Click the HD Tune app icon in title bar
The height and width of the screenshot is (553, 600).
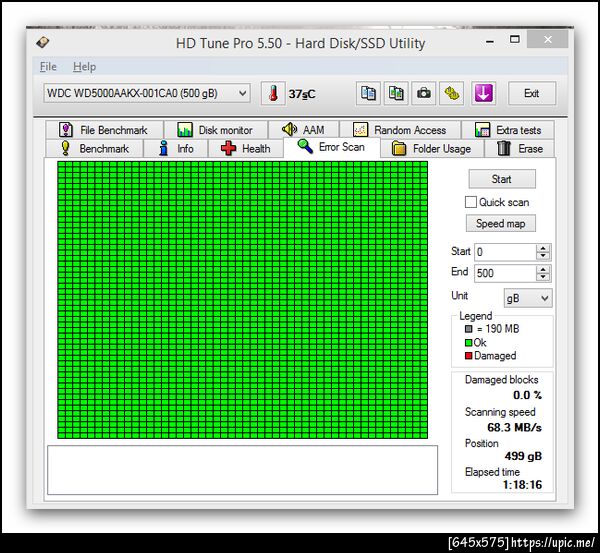click(43, 42)
